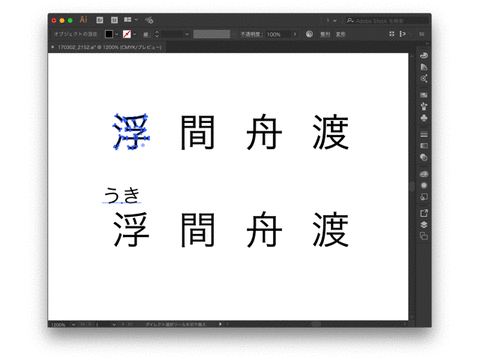Open the control panel menu icon
The height and width of the screenshot is (360, 480).
pyautogui.click(x=422, y=34)
